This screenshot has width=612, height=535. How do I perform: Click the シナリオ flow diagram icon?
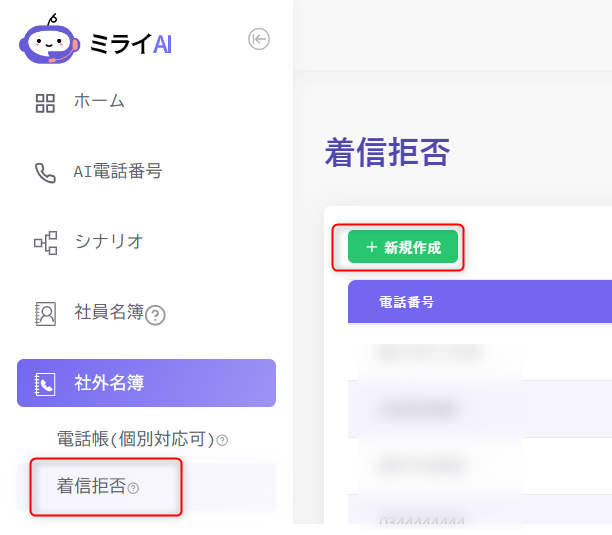click(x=45, y=242)
